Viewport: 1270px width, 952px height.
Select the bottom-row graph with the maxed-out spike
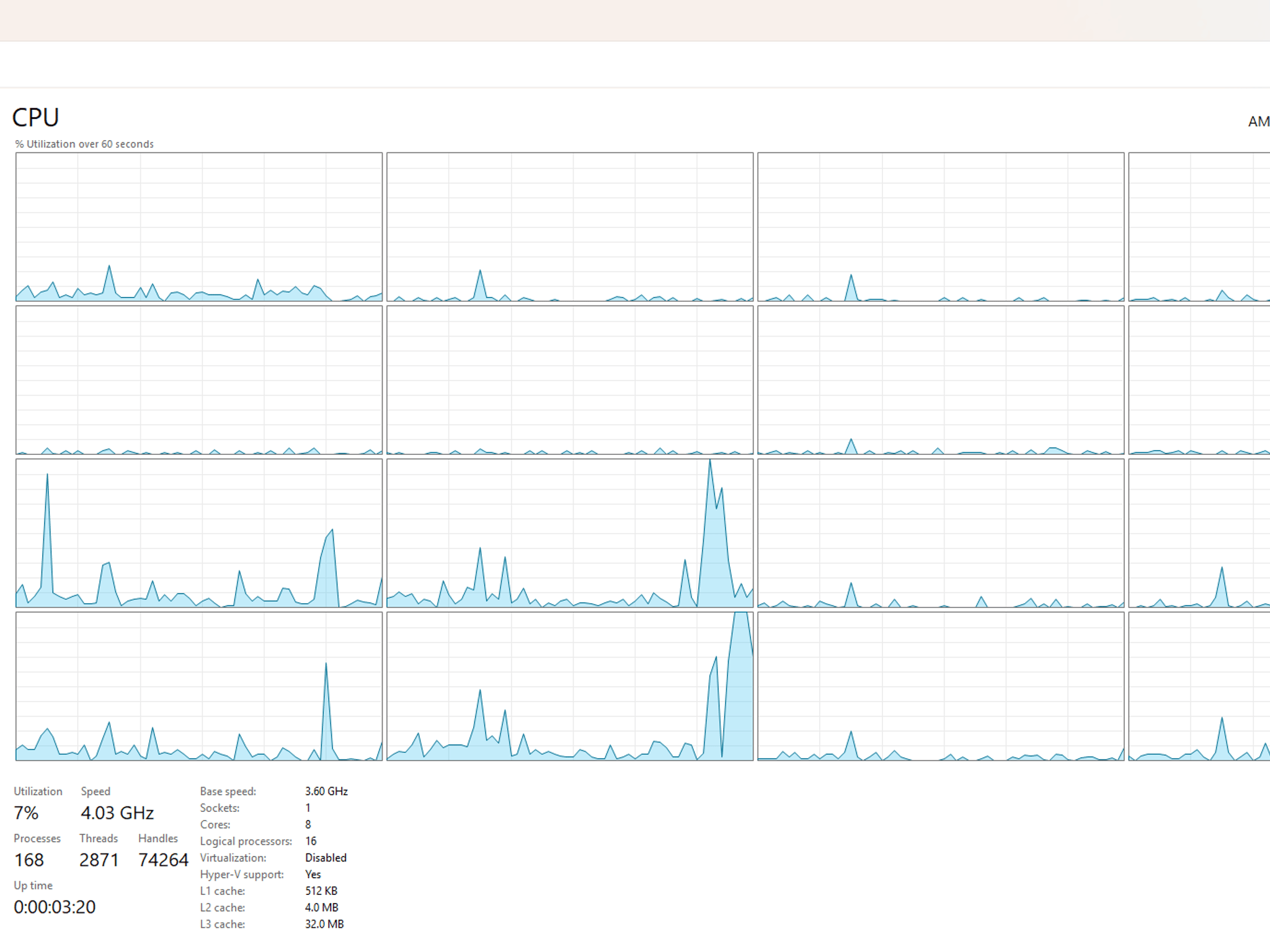pyautogui.click(x=570, y=686)
